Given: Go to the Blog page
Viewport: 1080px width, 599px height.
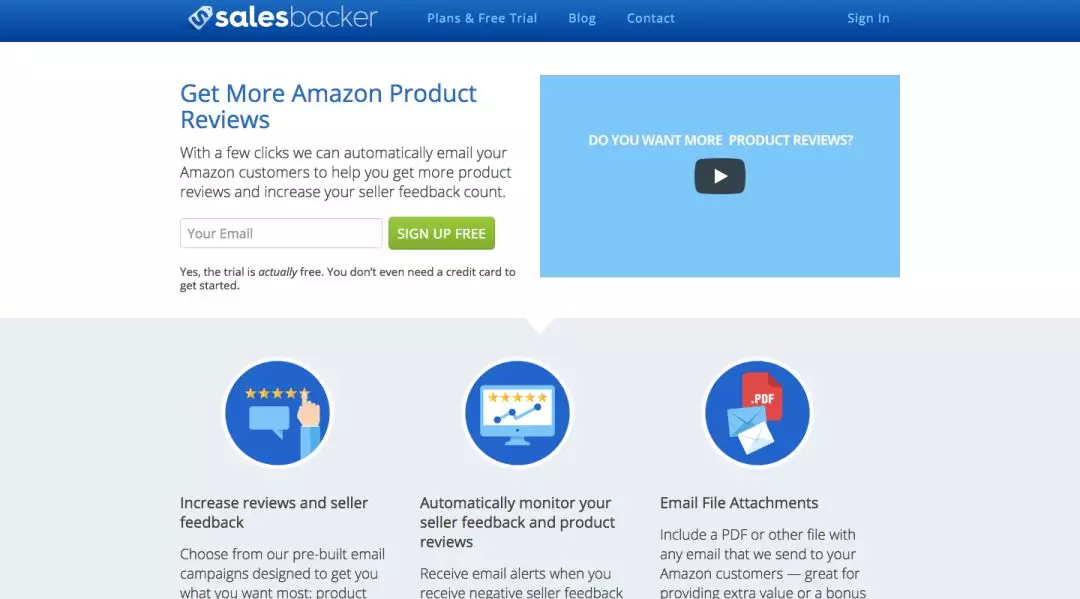Looking at the screenshot, I should tap(581, 19).
